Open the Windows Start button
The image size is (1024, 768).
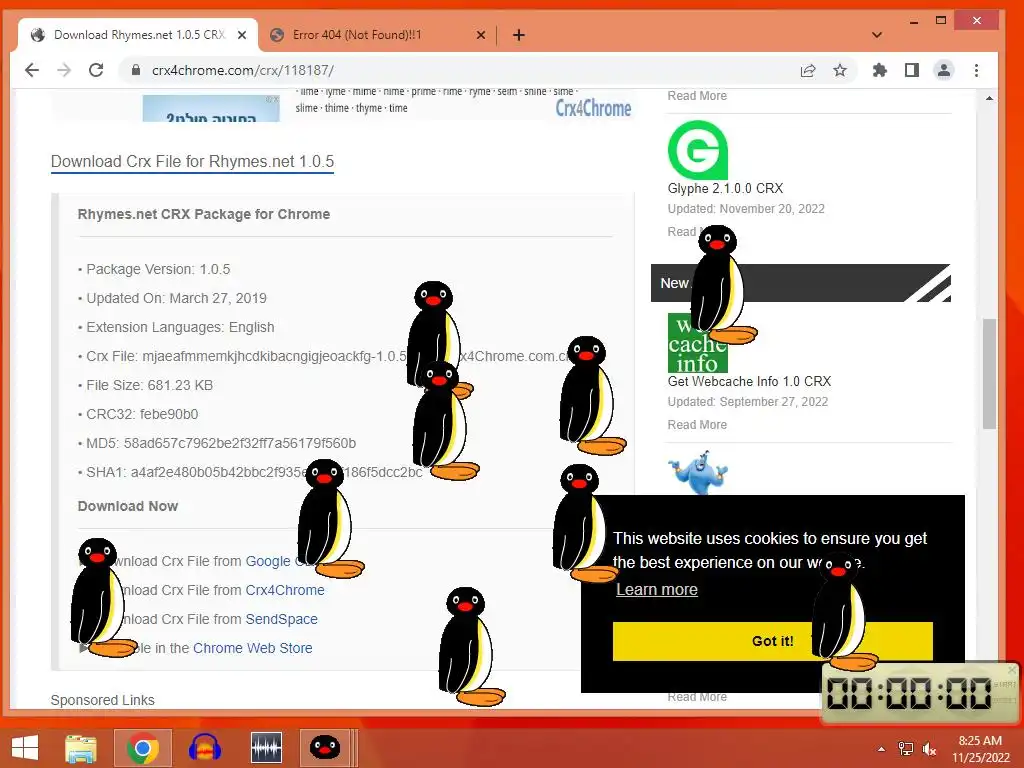25,748
